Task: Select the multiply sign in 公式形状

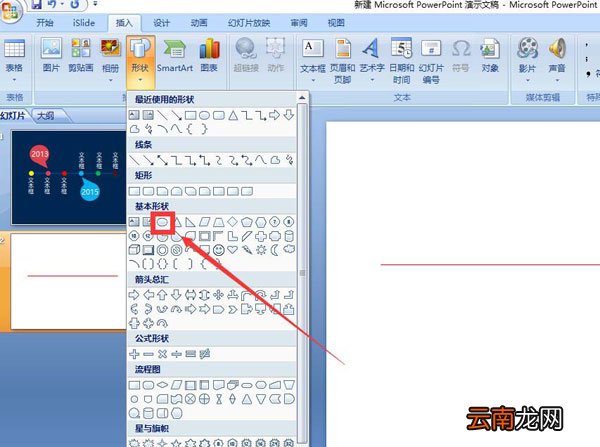Action: click(162, 354)
